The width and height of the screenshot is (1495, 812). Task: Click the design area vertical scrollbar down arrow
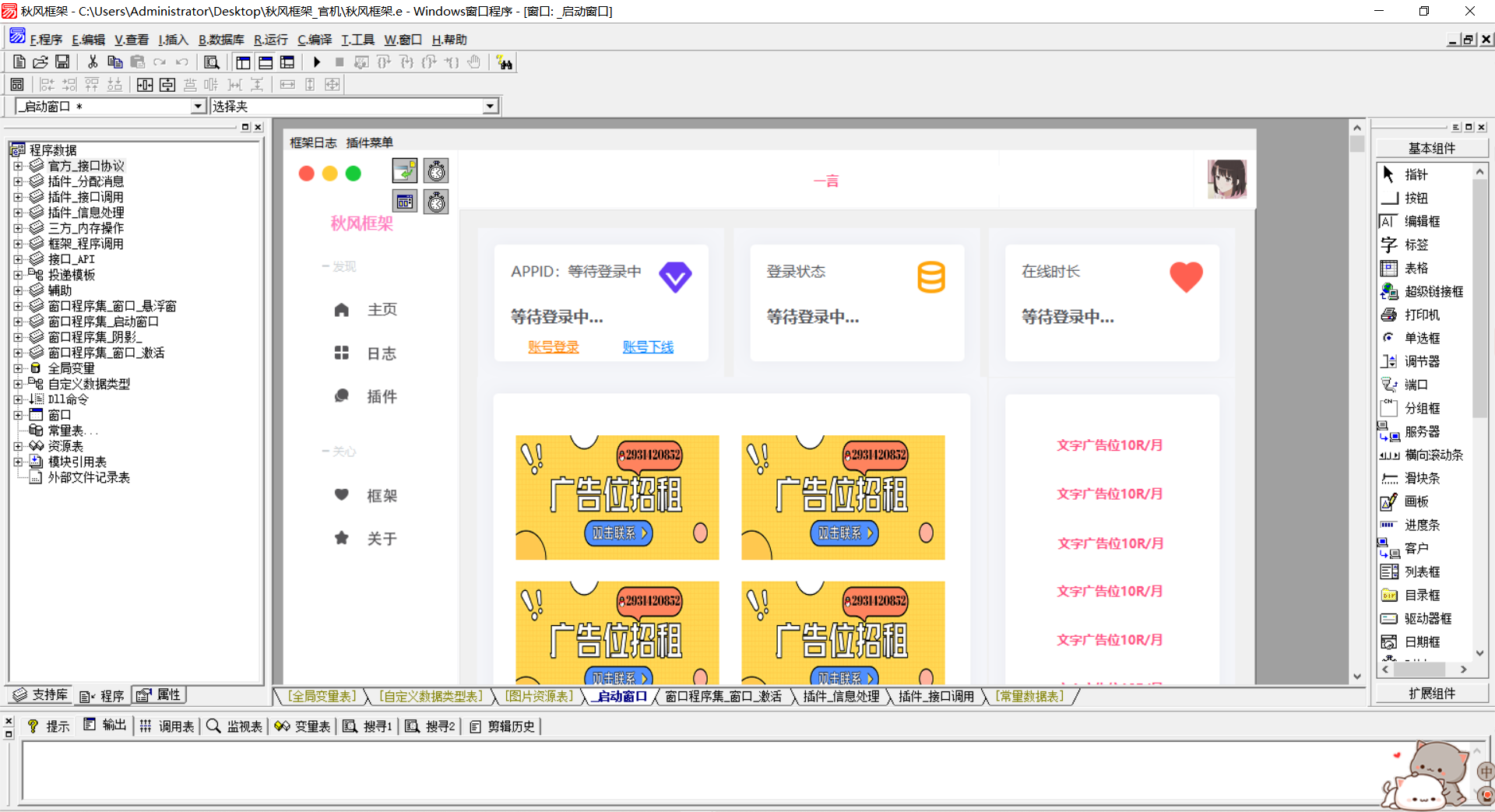[x=1357, y=677]
